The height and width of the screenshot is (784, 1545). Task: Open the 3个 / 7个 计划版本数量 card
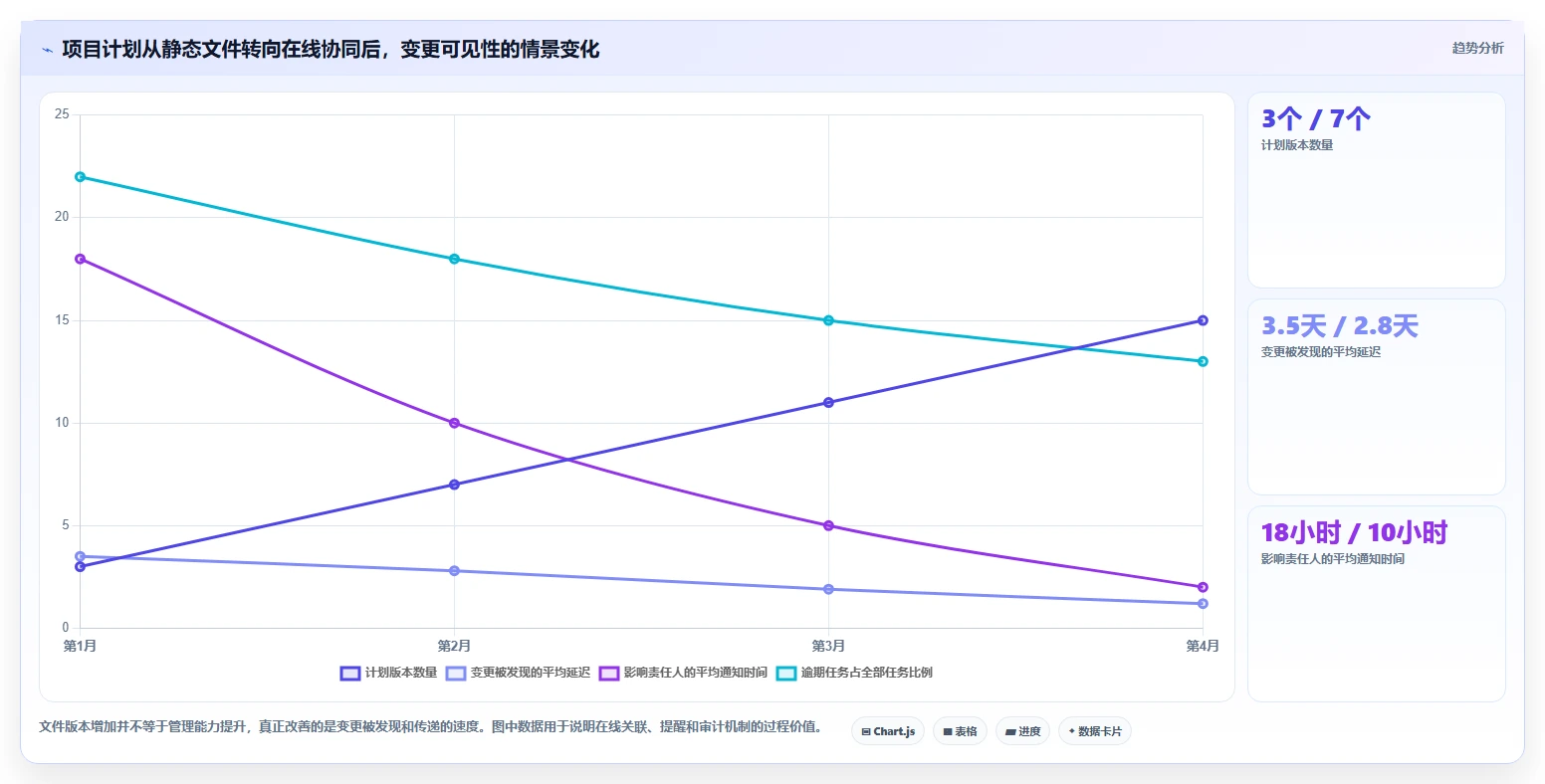click(x=1376, y=190)
